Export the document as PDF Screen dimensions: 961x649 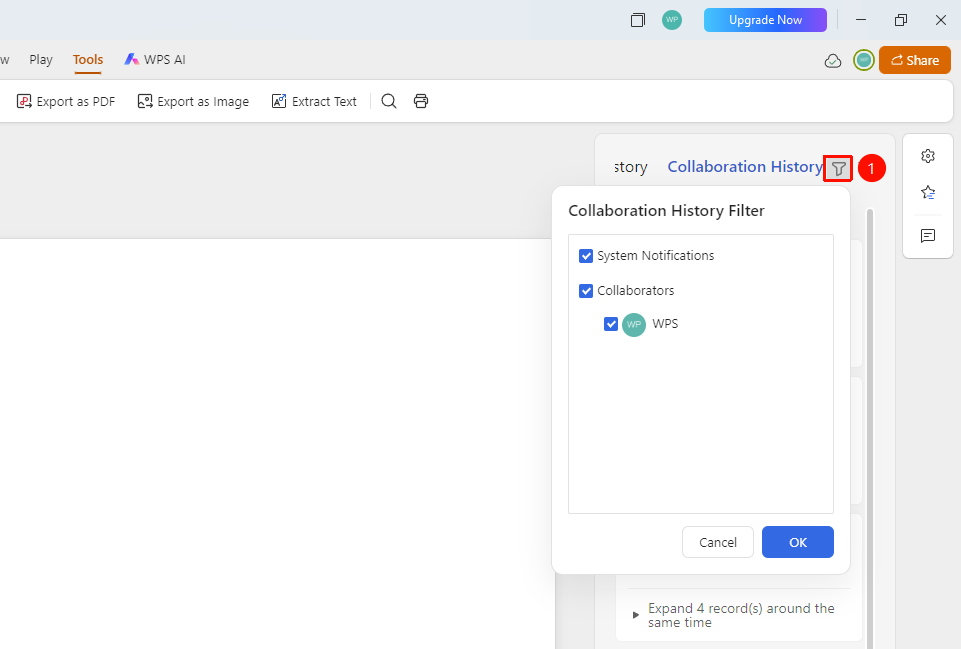point(66,102)
